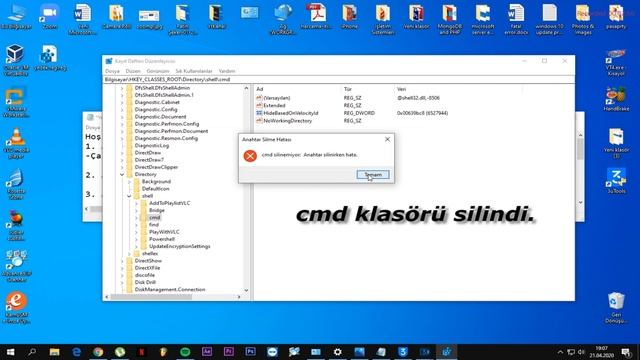Viewport: 640px width, 360px height.
Task: Open the Windows Start menu
Action: (x=11, y=352)
